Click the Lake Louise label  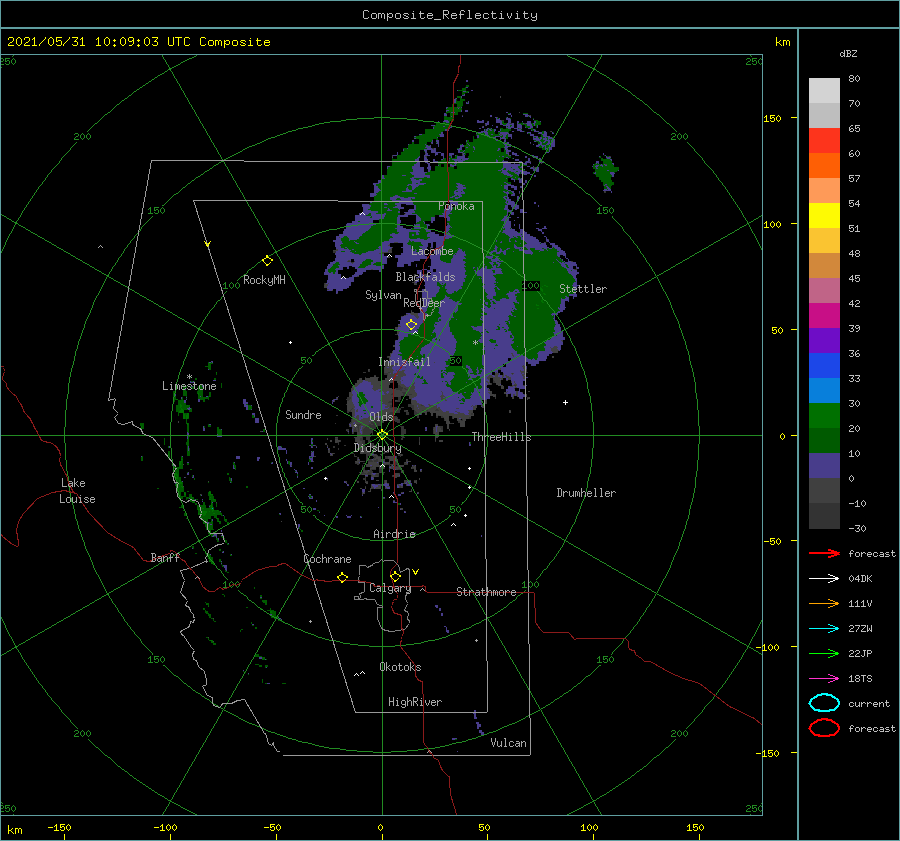[77, 491]
